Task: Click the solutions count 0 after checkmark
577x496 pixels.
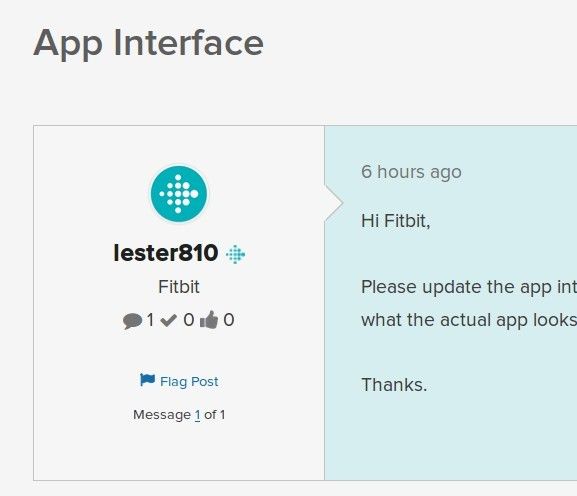Action: coord(189,320)
